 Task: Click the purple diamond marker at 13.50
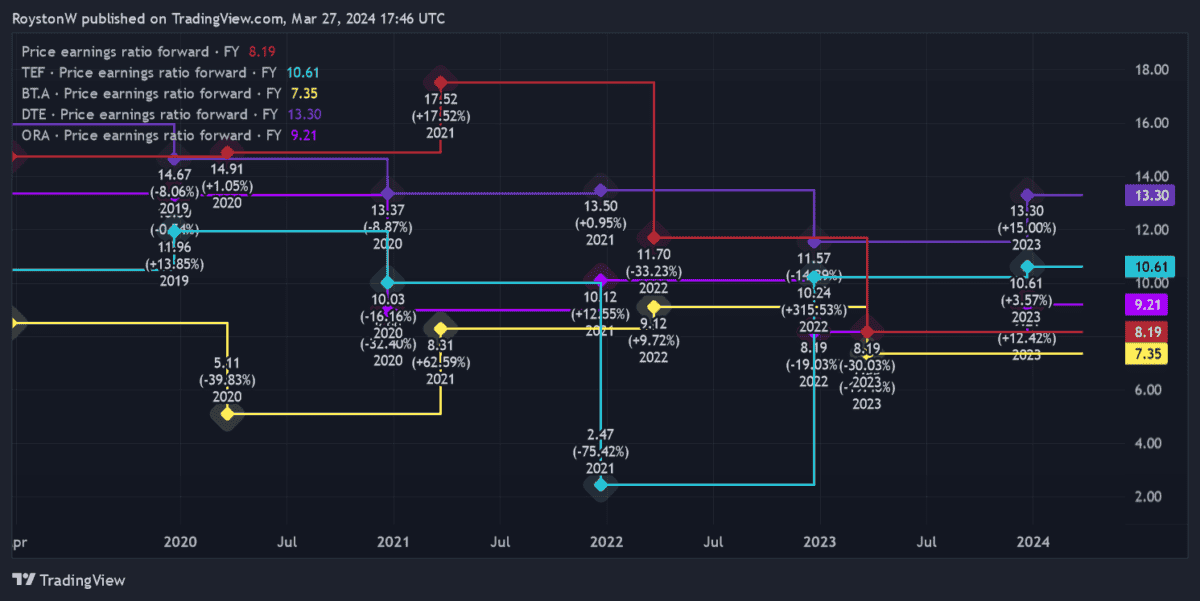point(600,190)
